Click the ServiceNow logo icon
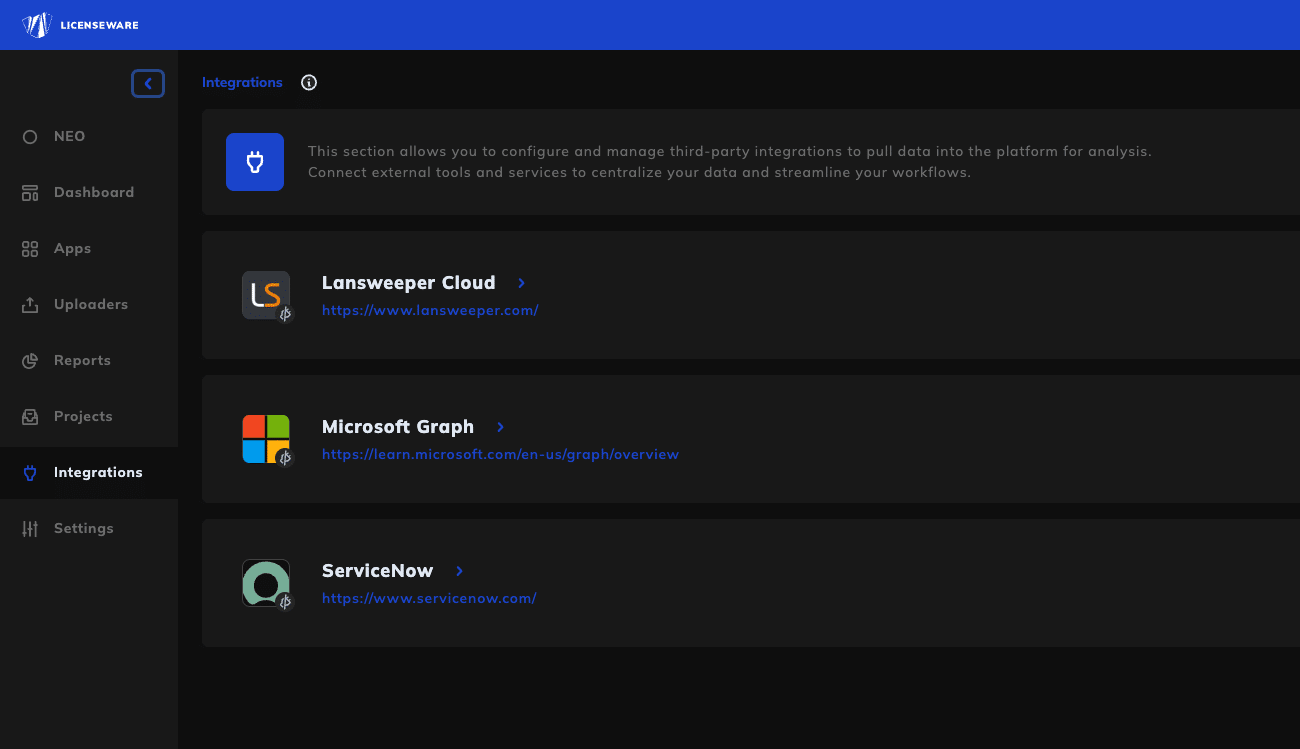 [266, 583]
